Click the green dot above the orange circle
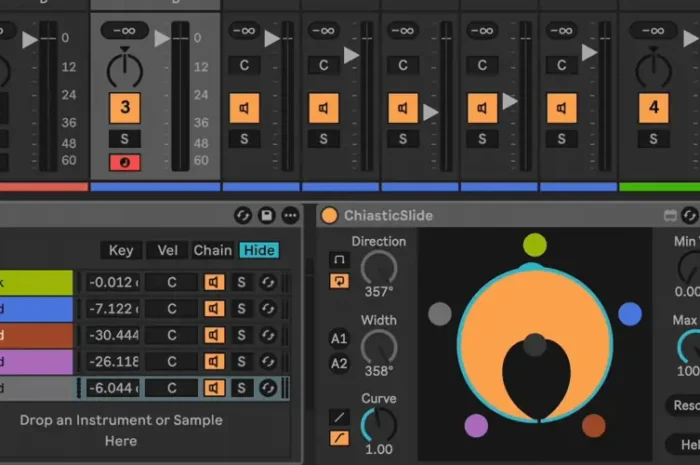700x465 pixels. pyautogui.click(x=535, y=245)
